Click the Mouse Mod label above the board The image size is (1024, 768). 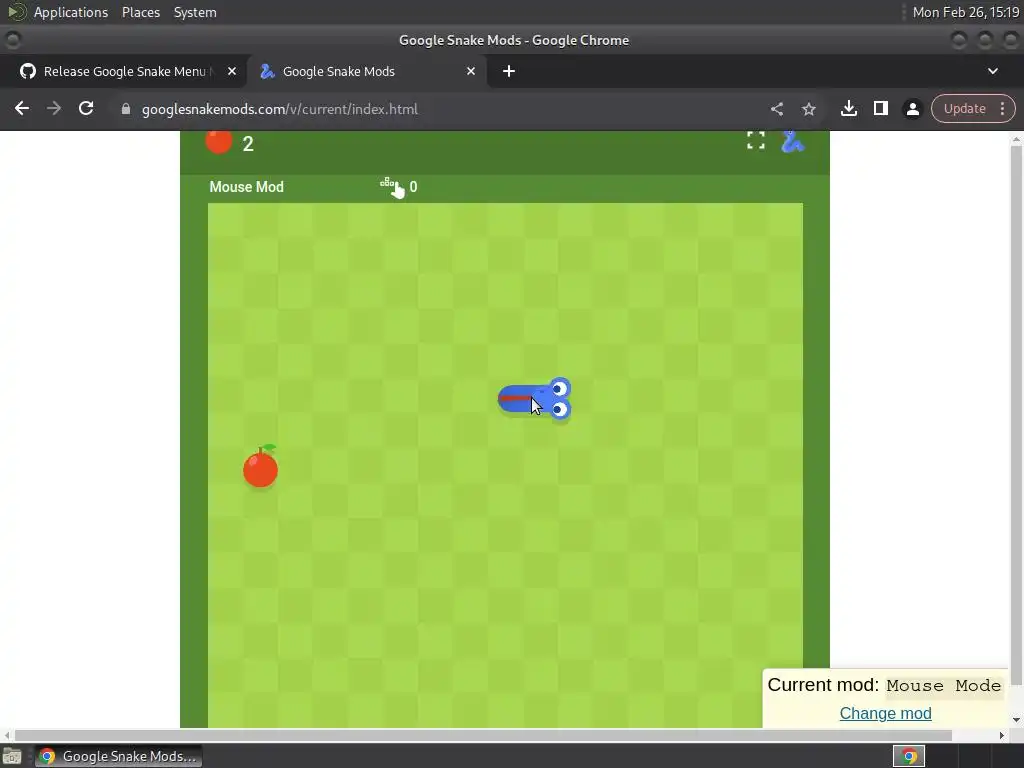click(246, 187)
